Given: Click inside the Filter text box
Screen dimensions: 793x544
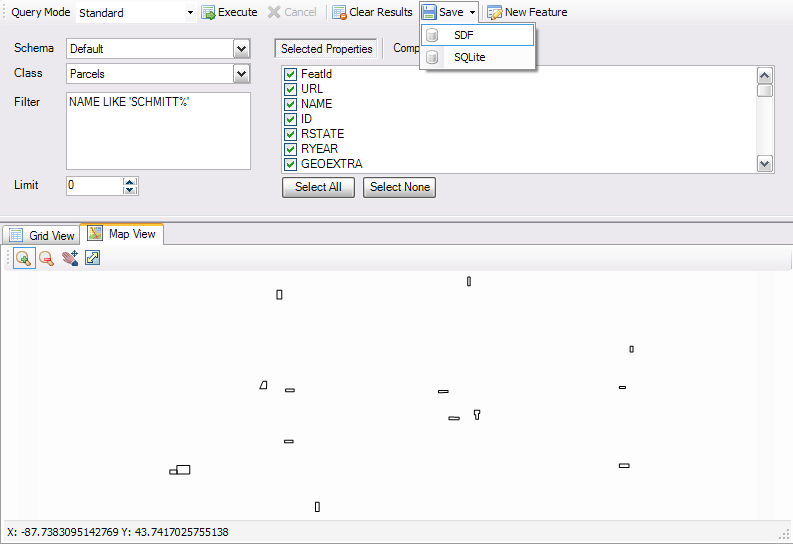Looking at the screenshot, I should 158,131.
